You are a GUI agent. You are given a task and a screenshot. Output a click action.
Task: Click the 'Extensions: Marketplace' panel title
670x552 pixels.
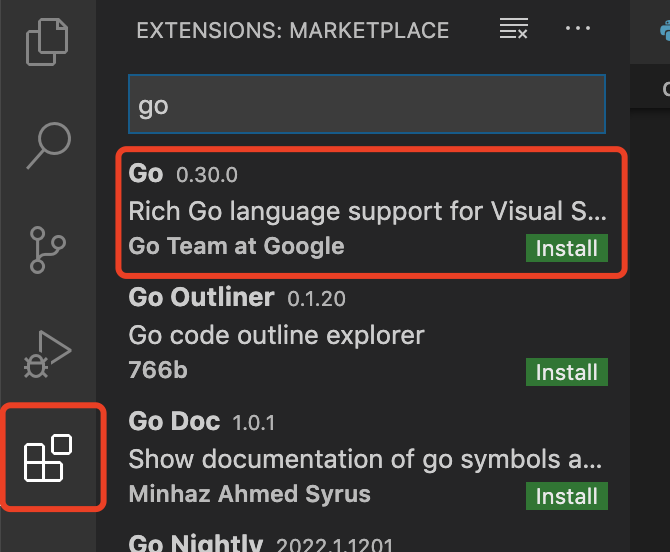pos(293,30)
